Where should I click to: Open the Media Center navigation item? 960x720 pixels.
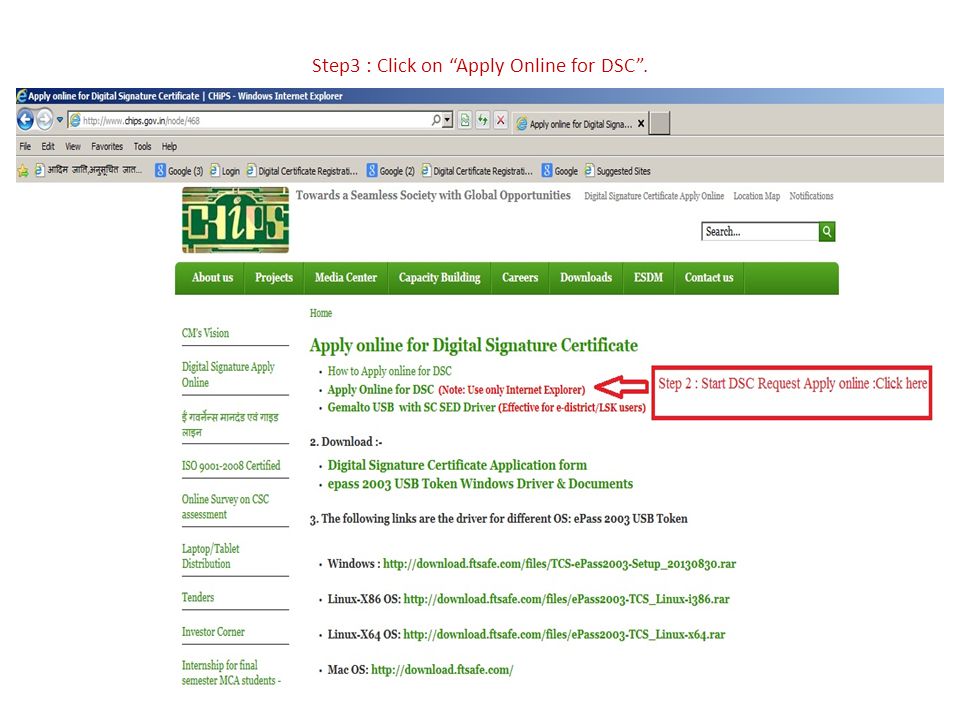(x=346, y=277)
